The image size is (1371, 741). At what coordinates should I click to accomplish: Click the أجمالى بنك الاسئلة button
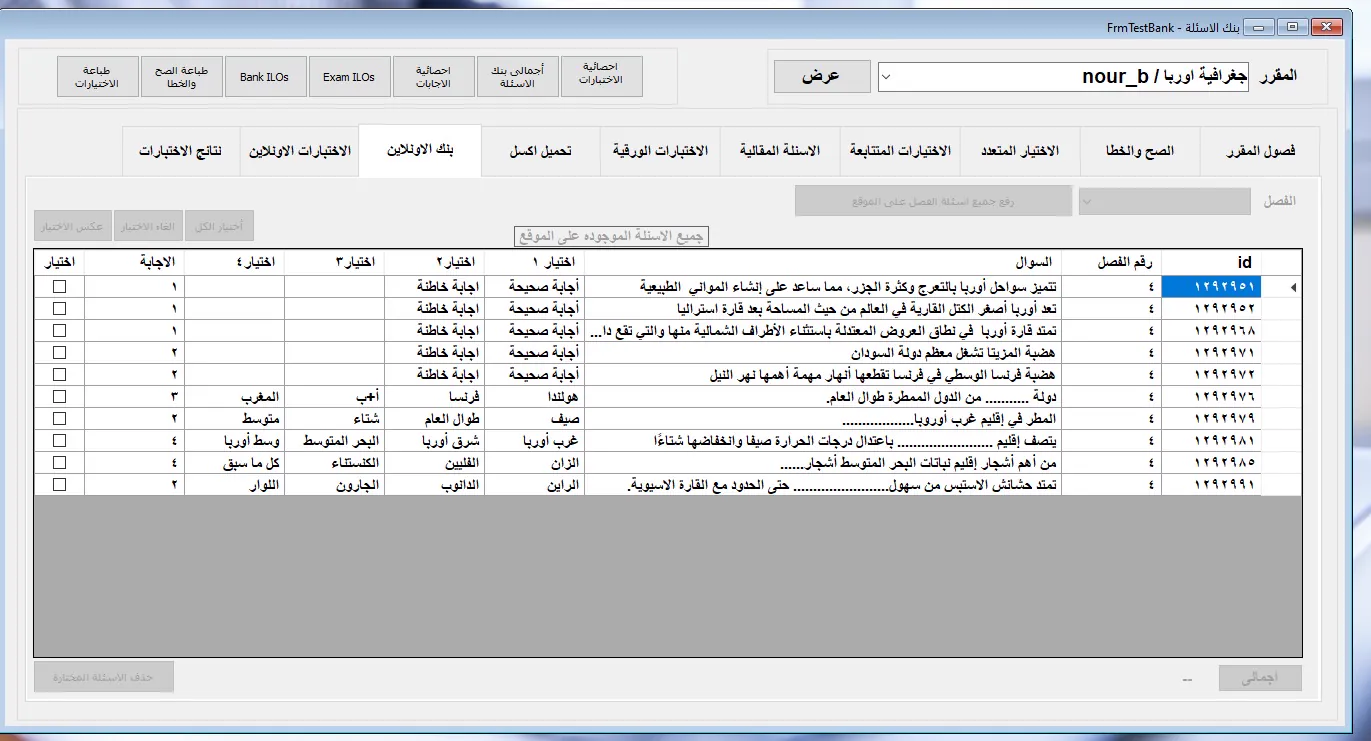(517, 76)
